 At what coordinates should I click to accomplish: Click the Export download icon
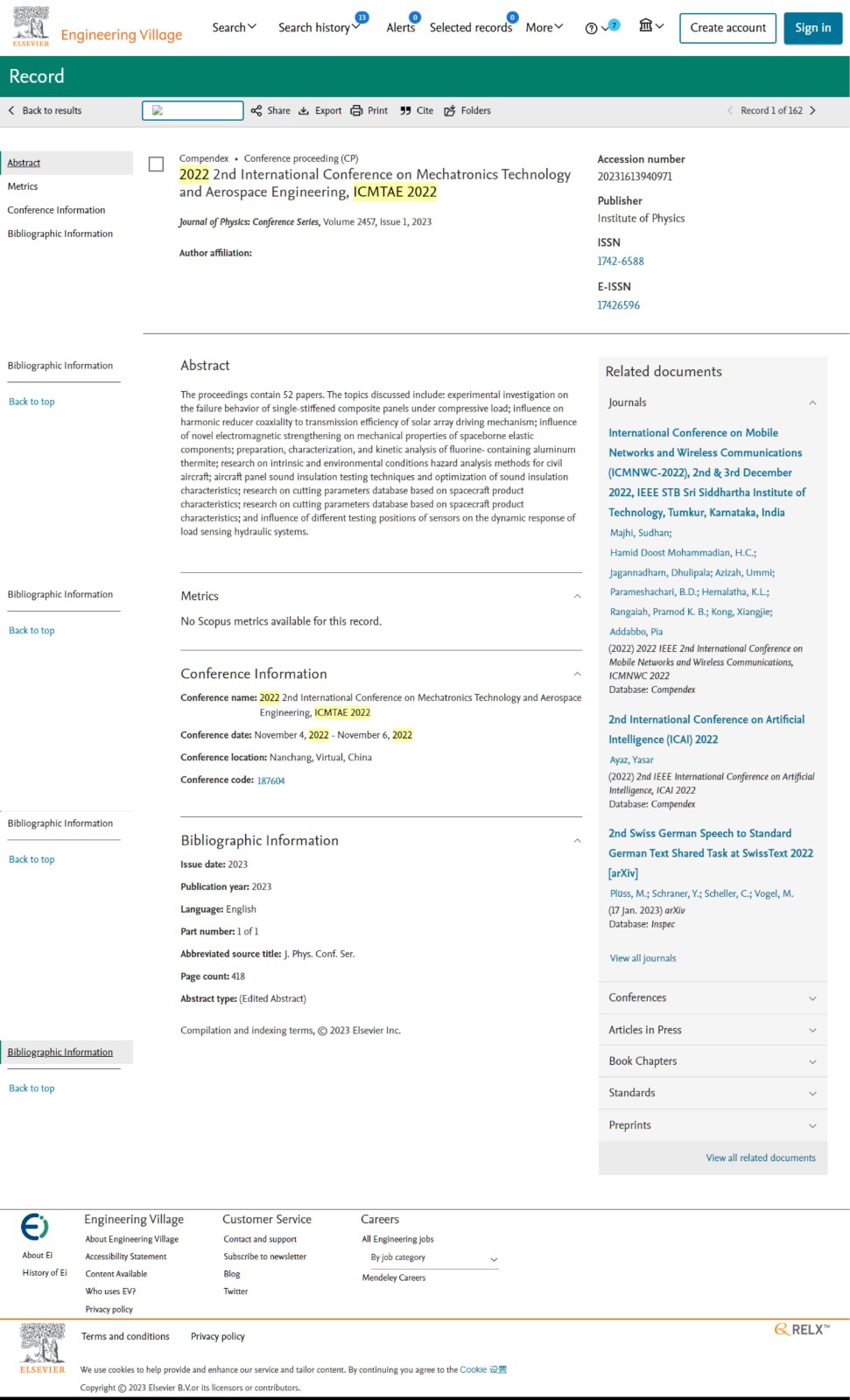[304, 111]
